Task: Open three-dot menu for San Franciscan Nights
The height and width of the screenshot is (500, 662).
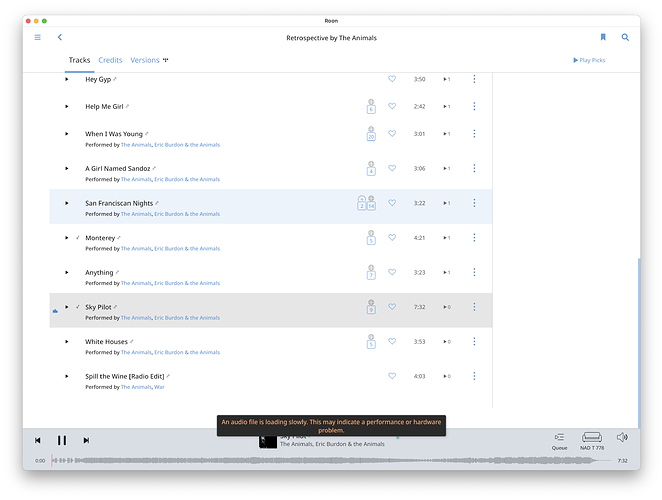Action: tap(474, 203)
